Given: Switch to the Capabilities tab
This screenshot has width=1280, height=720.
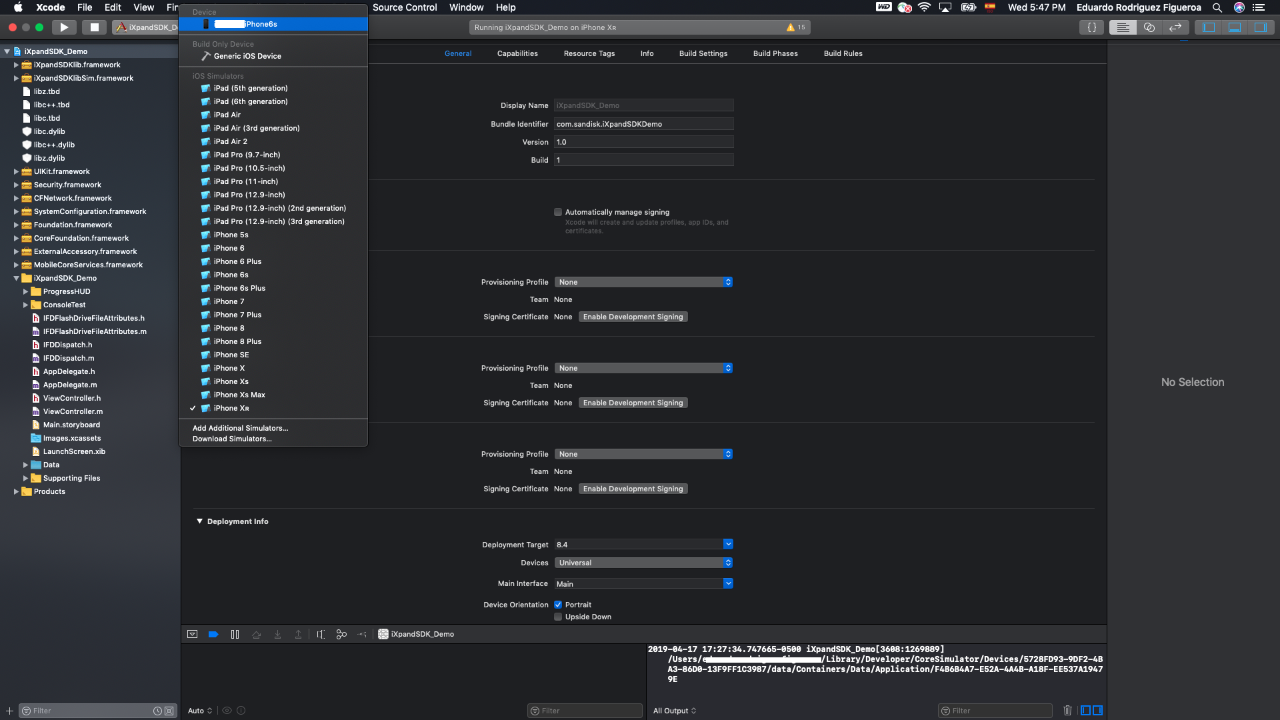Looking at the screenshot, I should point(517,53).
